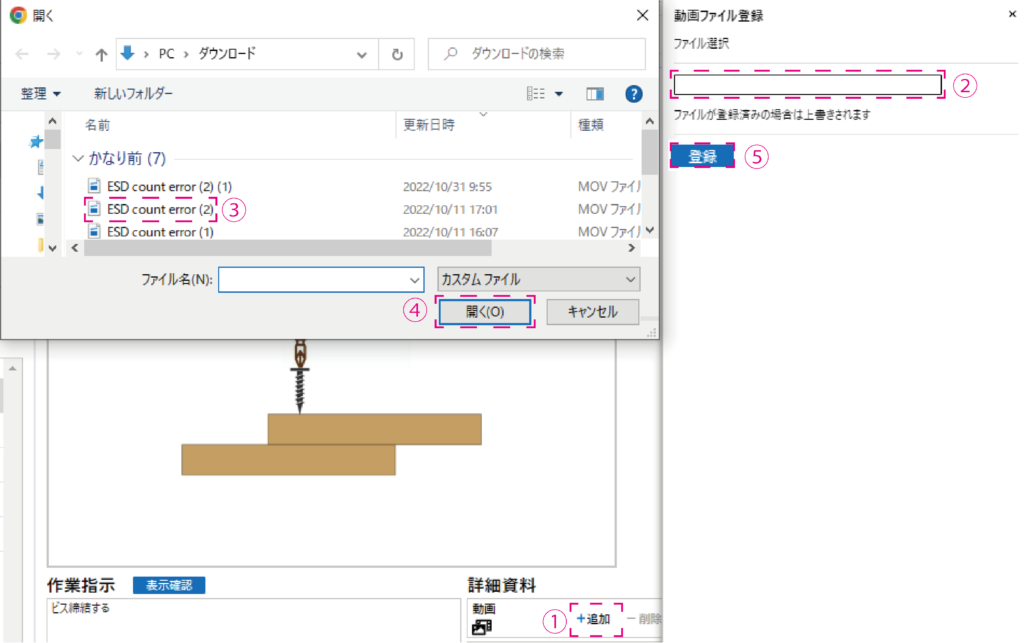
Task: Click the up-one-level folder arrow
Action: (101, 55)
